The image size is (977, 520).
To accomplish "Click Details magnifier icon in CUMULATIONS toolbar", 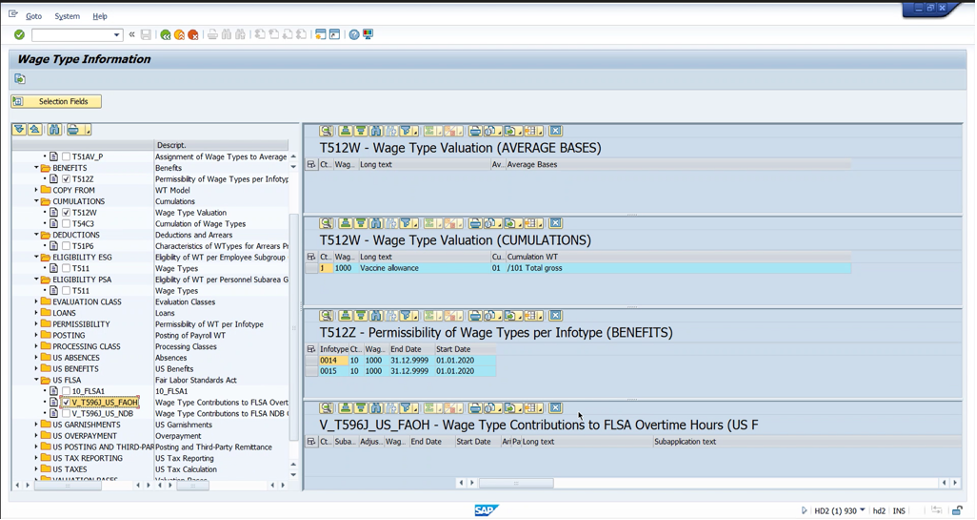I will point(327,223).
